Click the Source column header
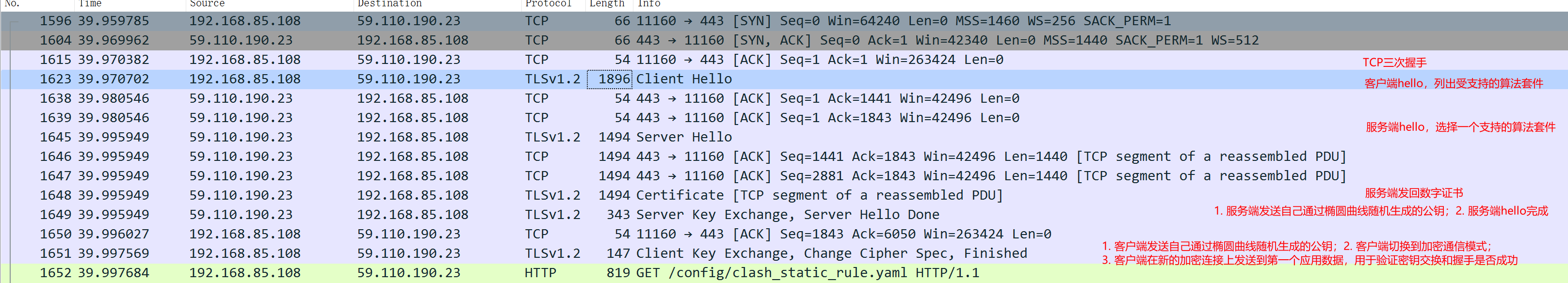The width and height of the screenshot is (1568, 283). click(x=207, y=4)
